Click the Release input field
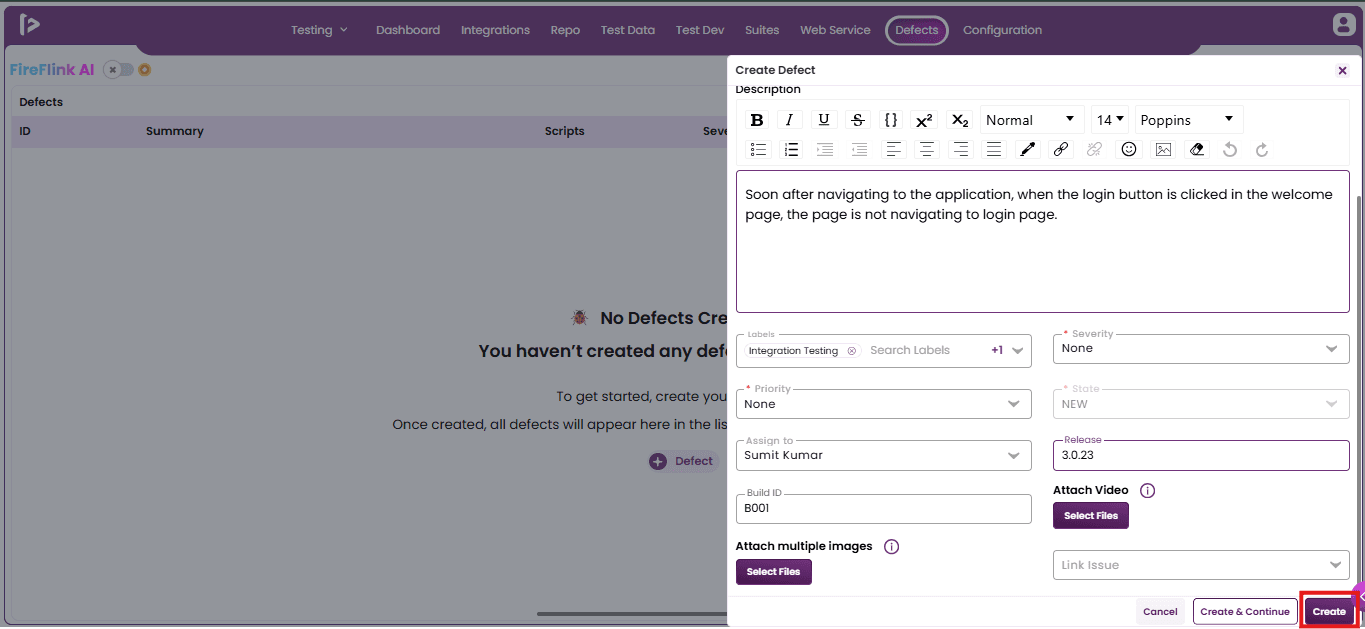The image size is (1365, 629). coord(1201,455)
